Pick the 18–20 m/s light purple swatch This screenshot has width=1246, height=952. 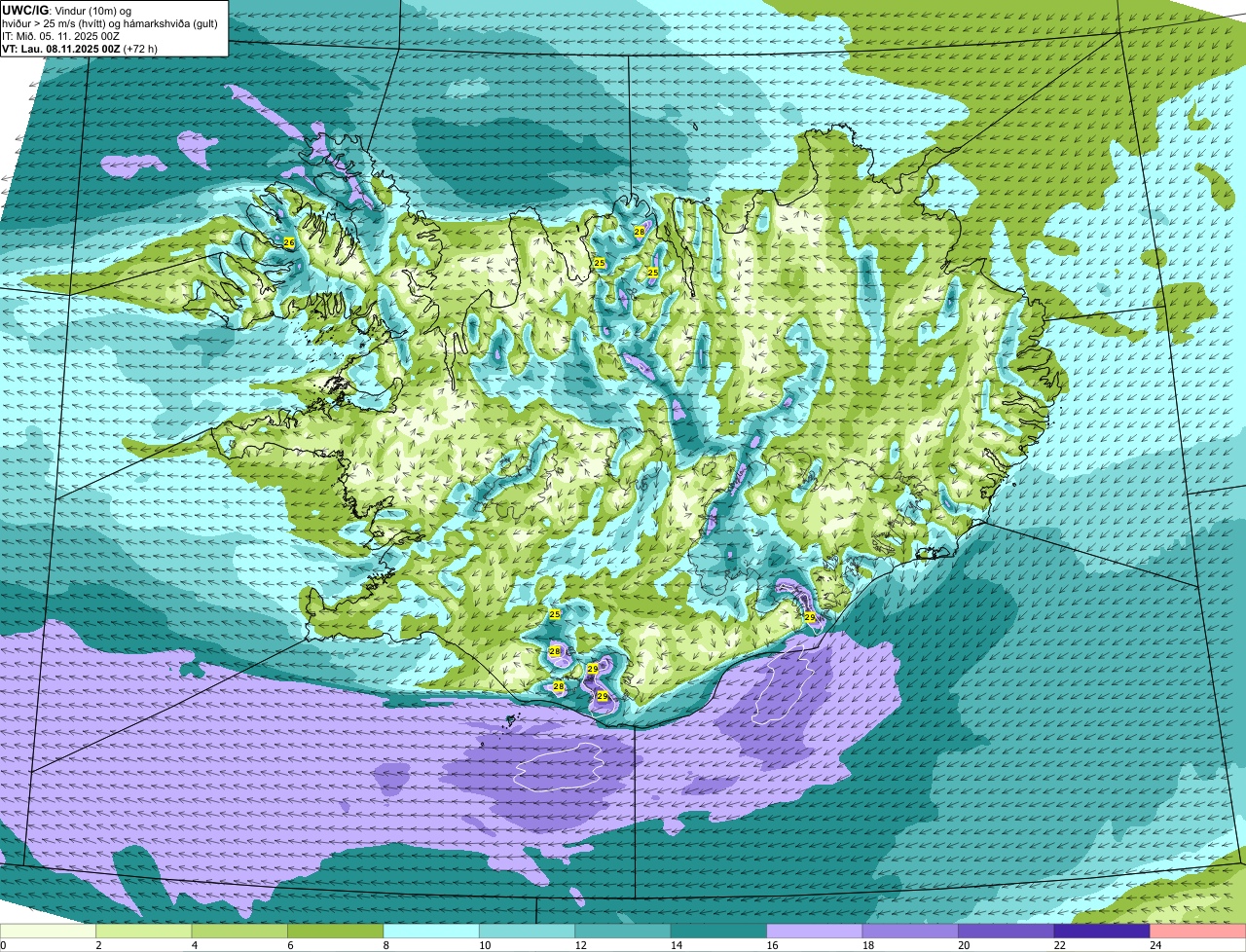tap(910, 931)
